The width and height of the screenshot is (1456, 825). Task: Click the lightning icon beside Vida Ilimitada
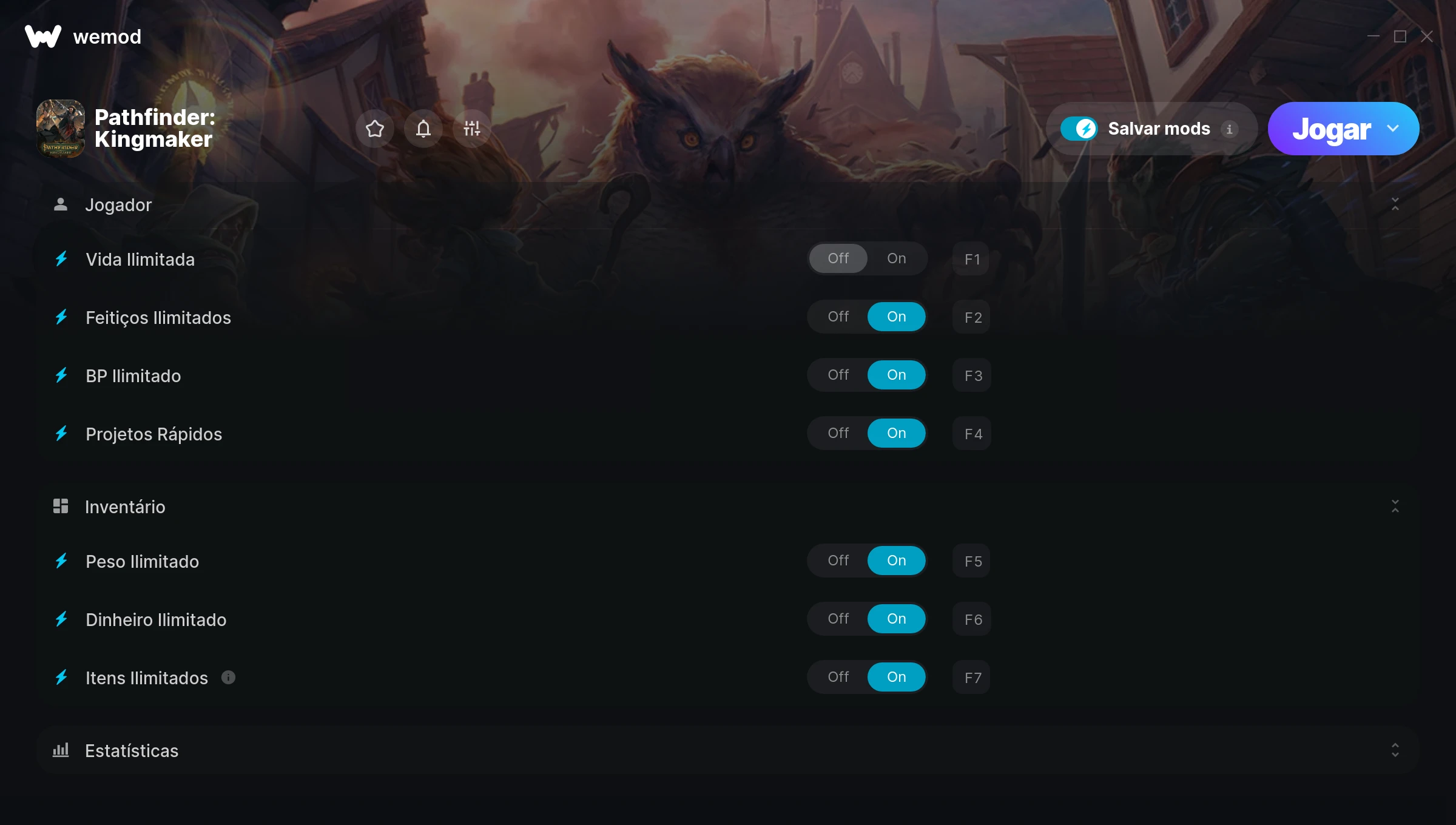click(61, 259)
